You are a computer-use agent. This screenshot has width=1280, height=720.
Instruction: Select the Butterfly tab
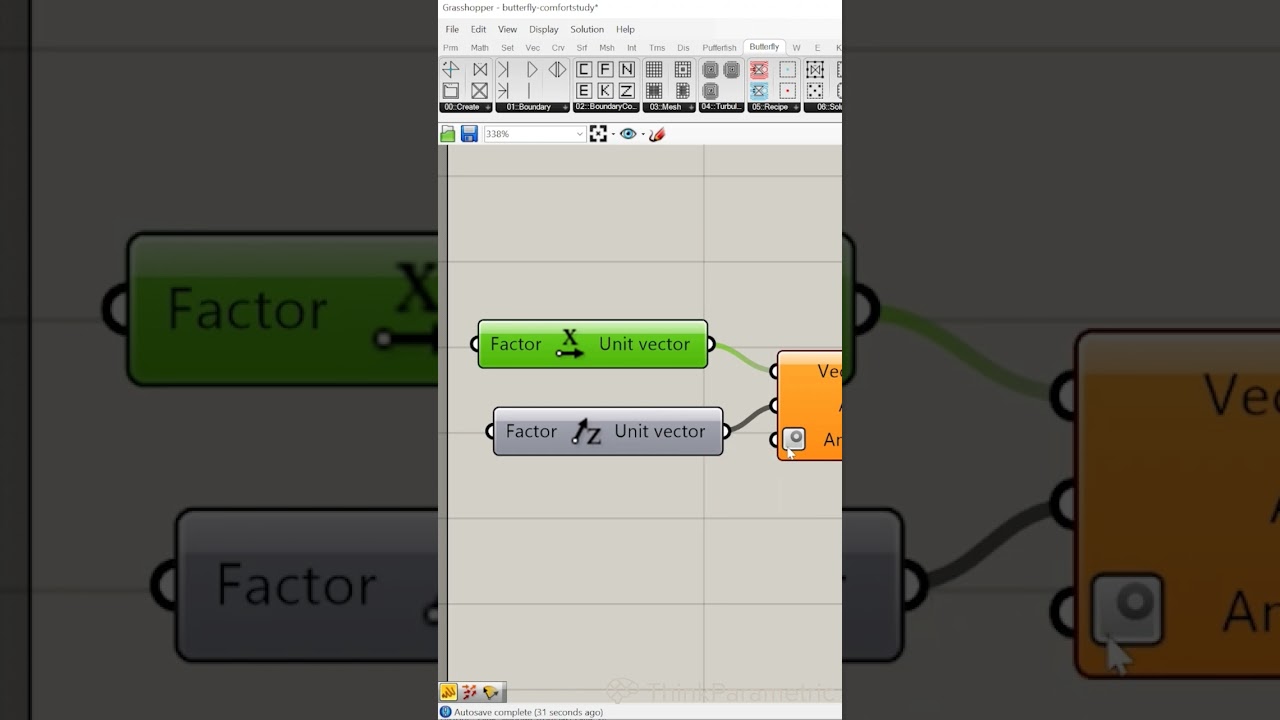764,47
